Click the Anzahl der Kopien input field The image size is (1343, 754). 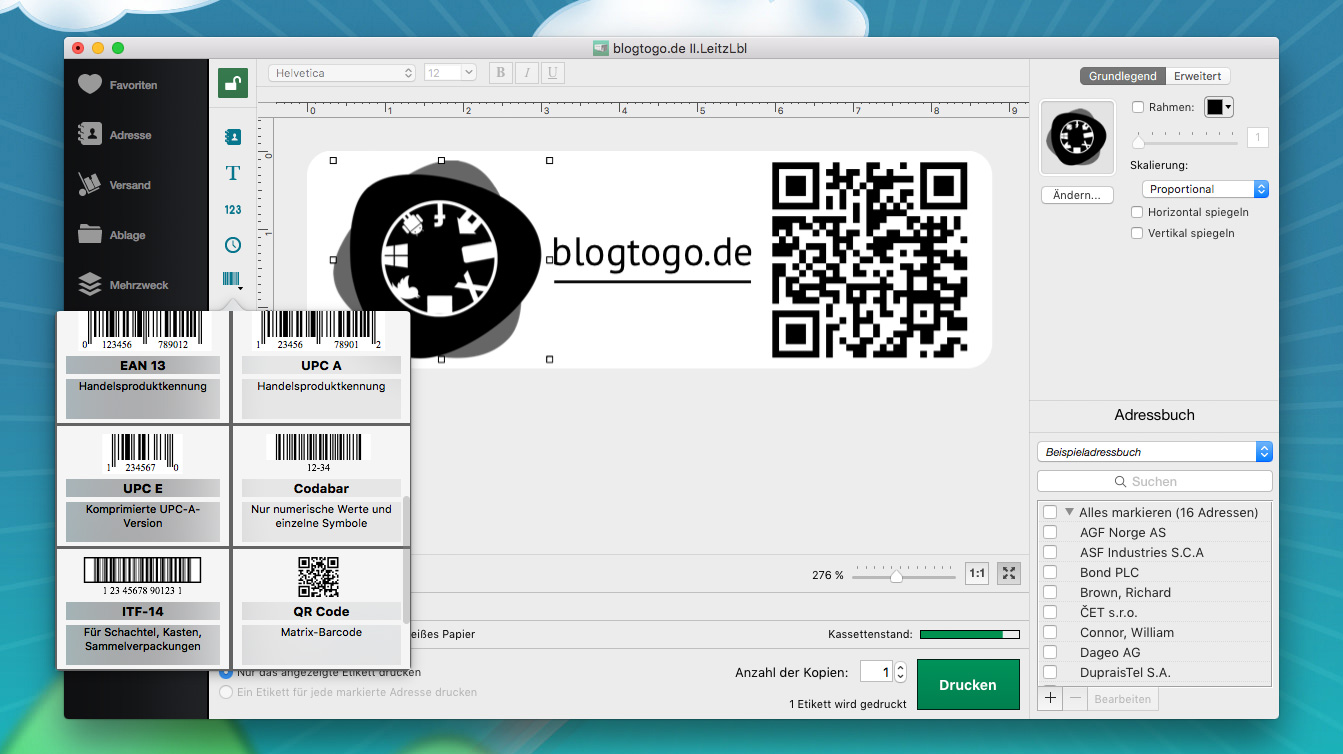[x=875, y=673]
